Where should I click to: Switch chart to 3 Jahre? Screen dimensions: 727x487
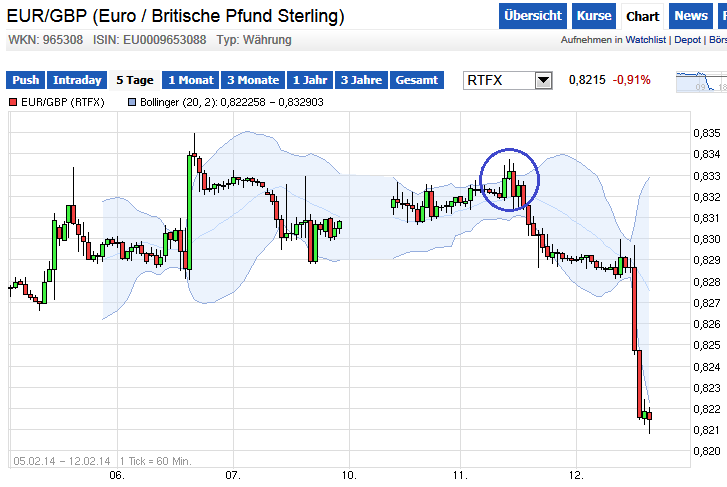pos(361,80)
